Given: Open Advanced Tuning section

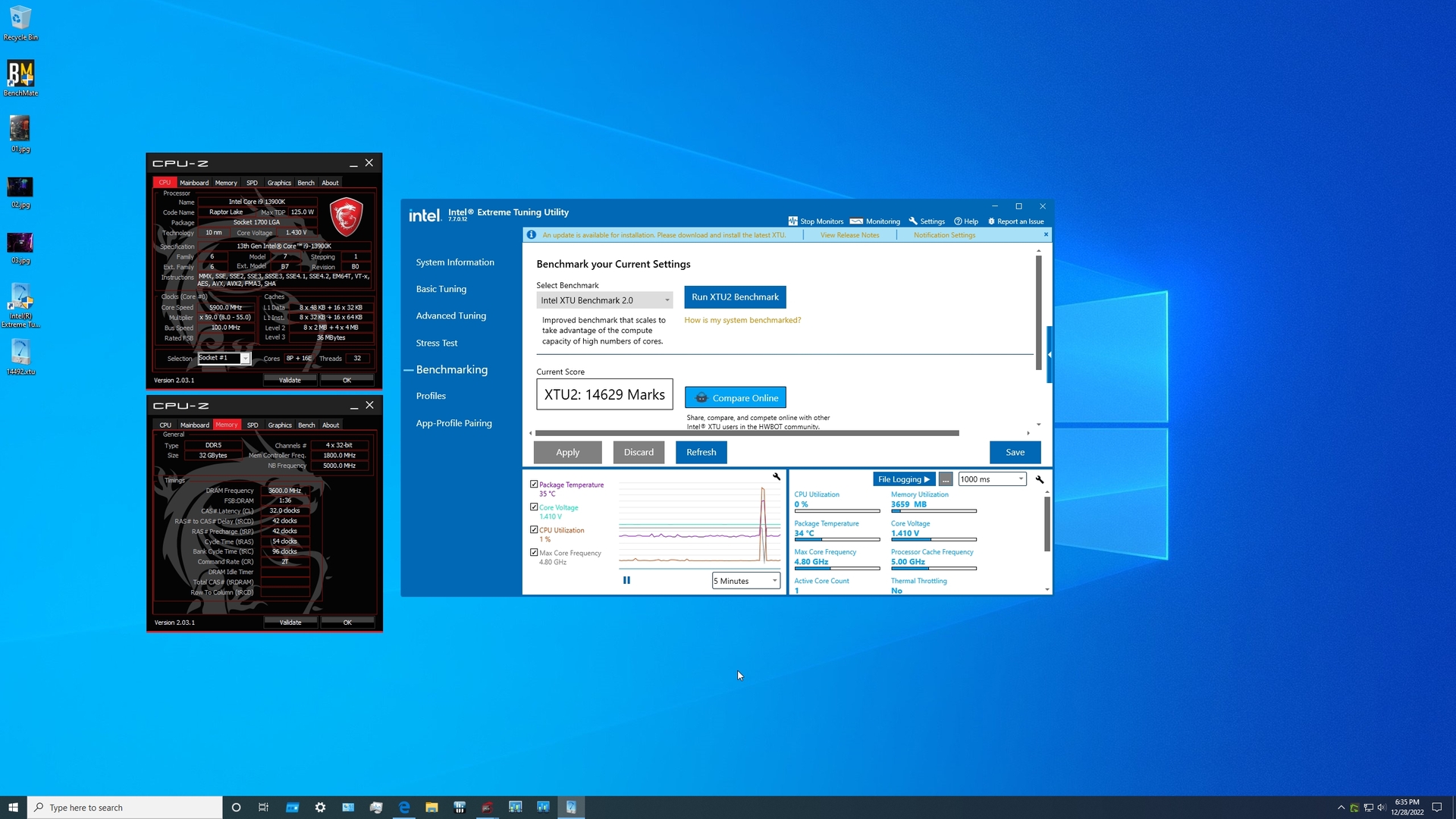Looking at the screenshot, I should click(x=451, y=316).
